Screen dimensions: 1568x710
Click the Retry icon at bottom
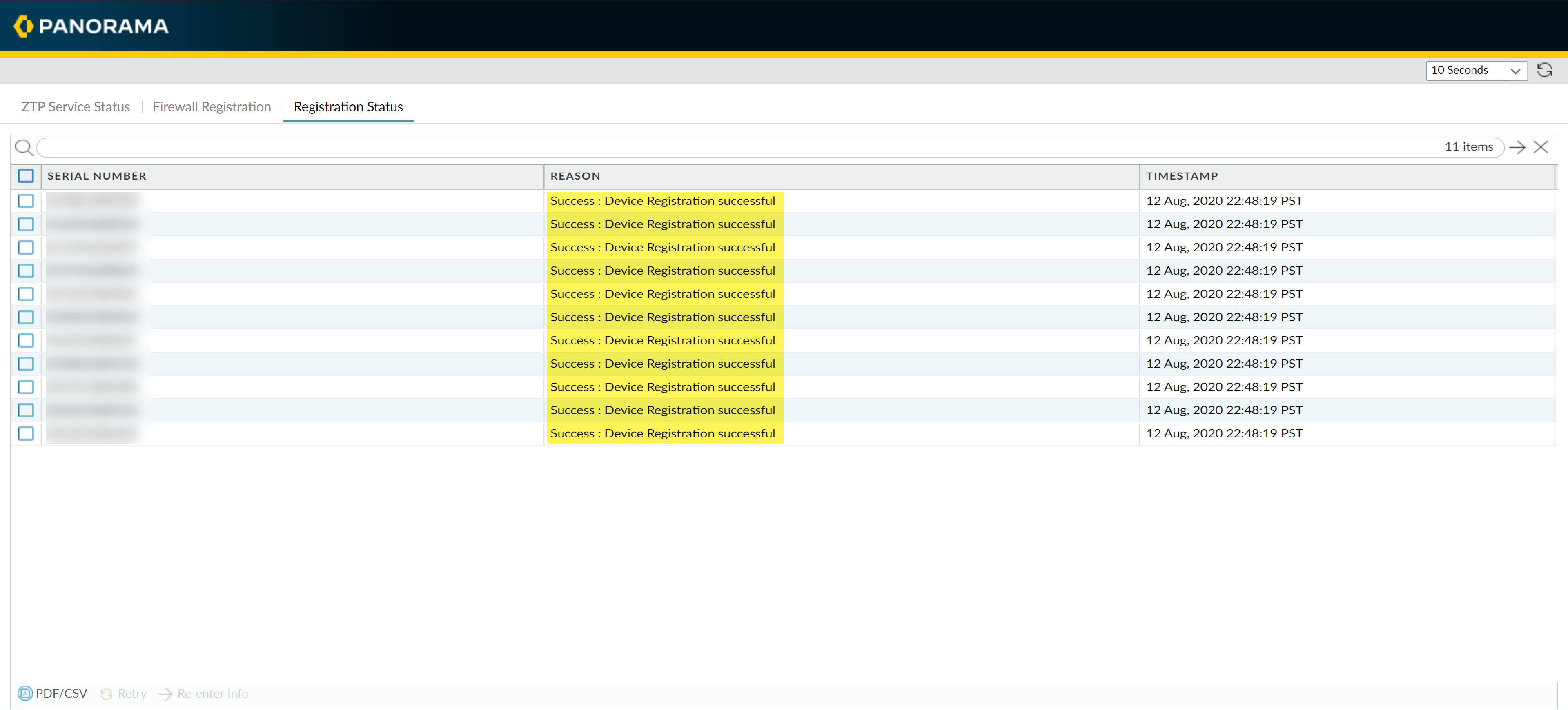pyautogui.click(x=106, y=694)
